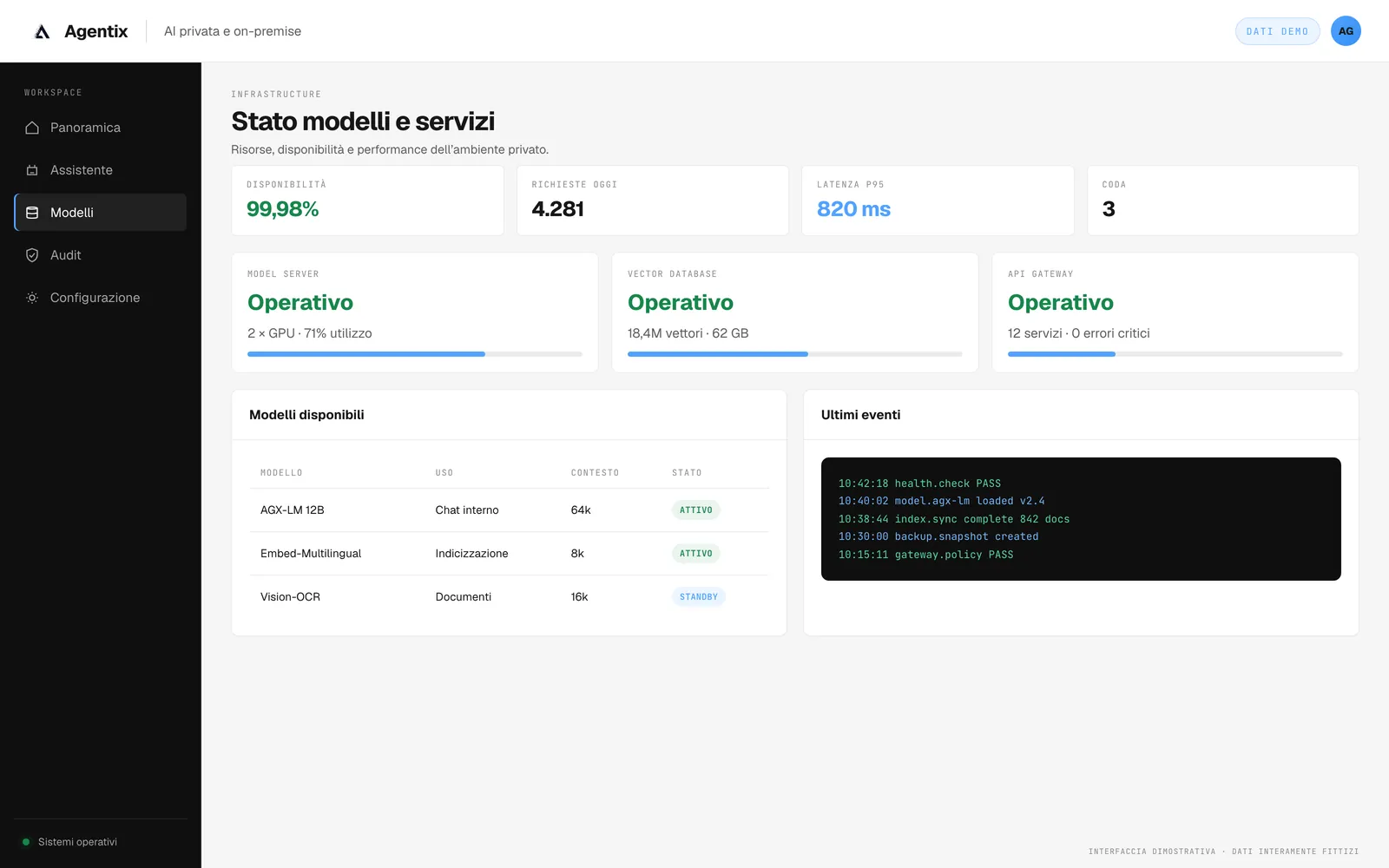Click the Agentix logo icon
The width and height of the screenshot is (1389, 868).
[x=43, y=31]
